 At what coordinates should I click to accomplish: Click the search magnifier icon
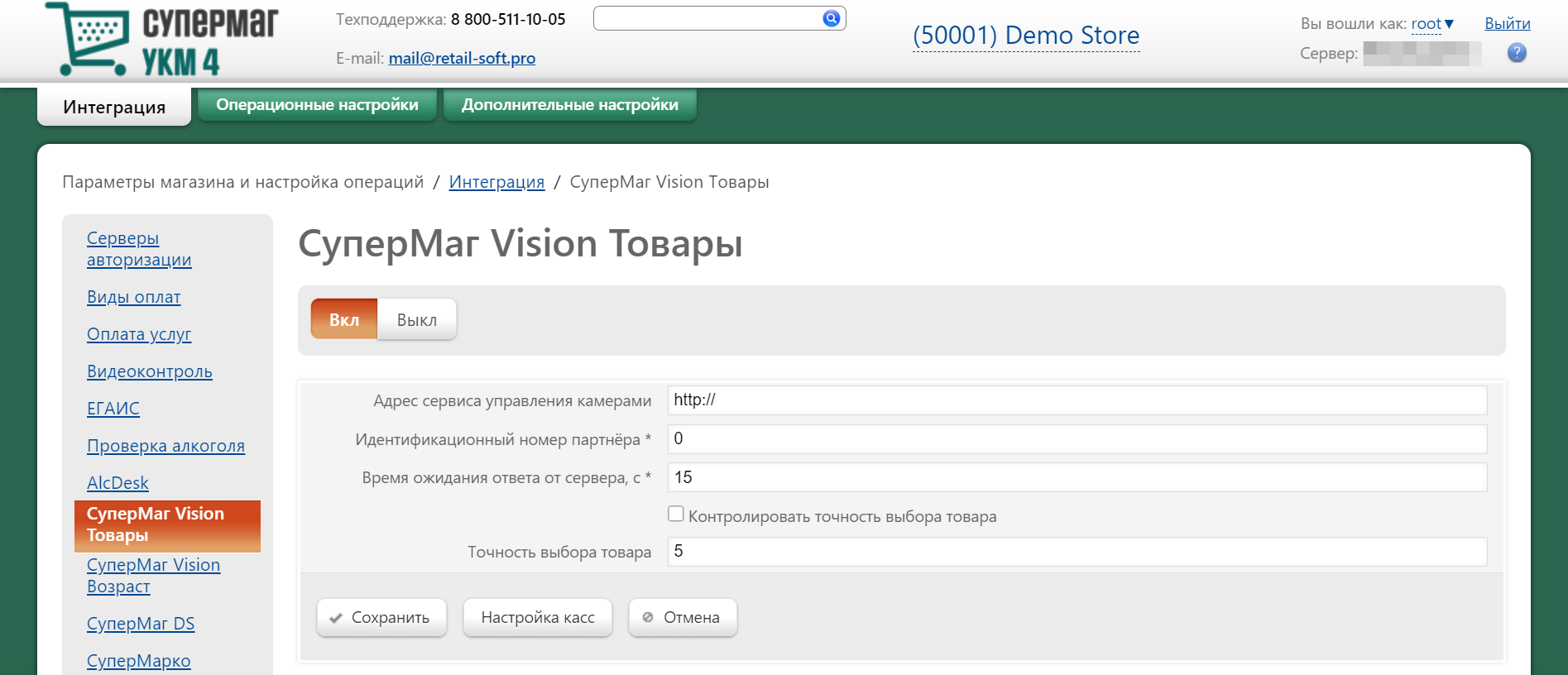pos(831,18)
